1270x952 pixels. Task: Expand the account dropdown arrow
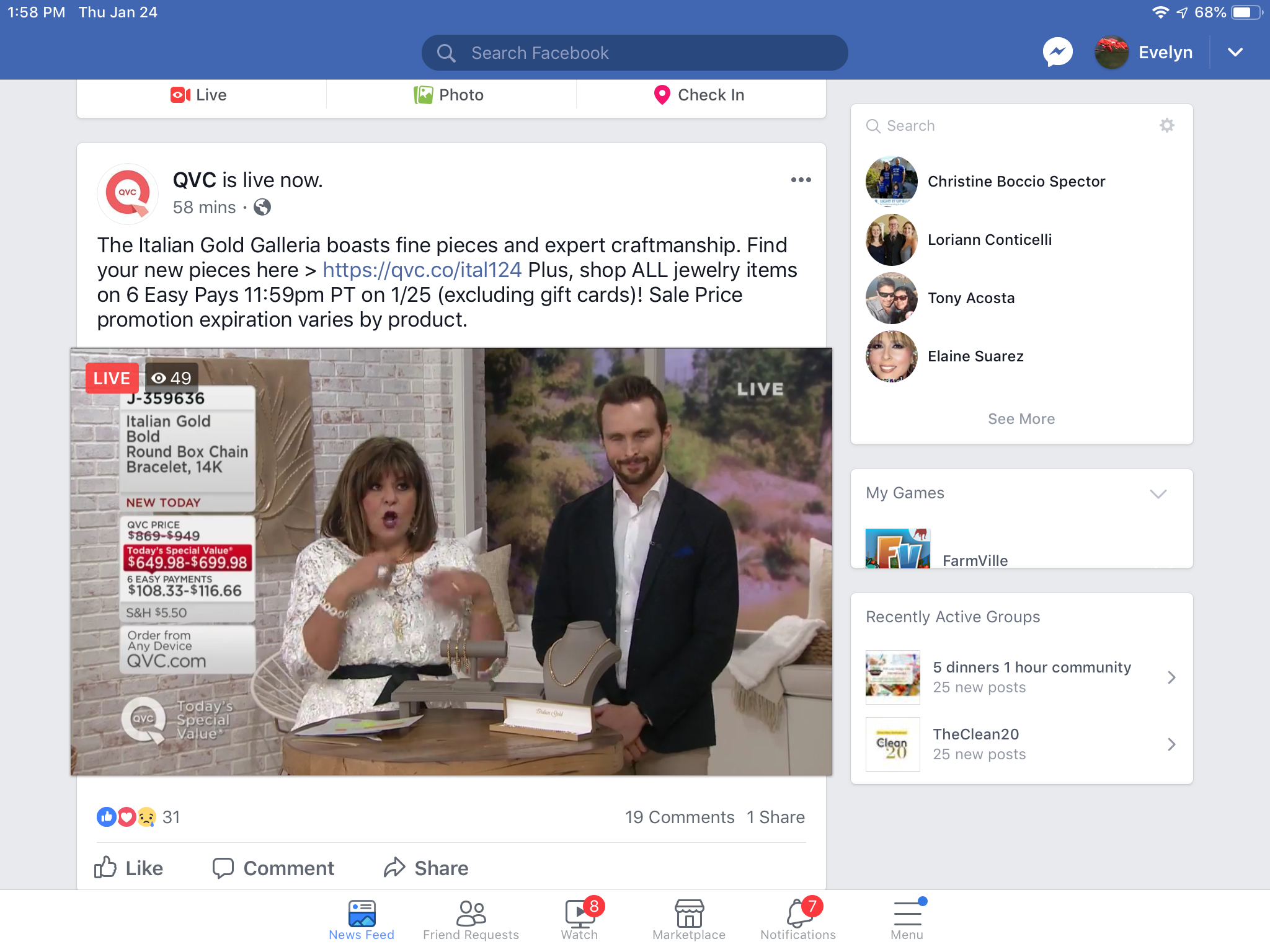click(1235, 53)
